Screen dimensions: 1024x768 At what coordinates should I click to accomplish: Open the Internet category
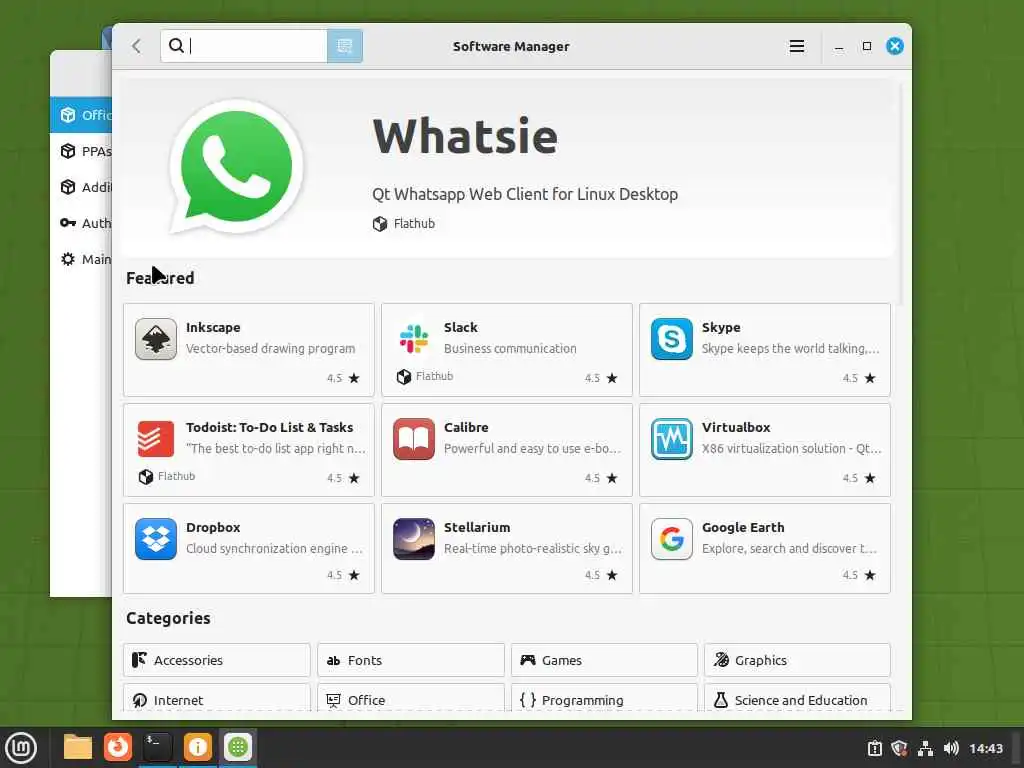(x=217, y=699)
